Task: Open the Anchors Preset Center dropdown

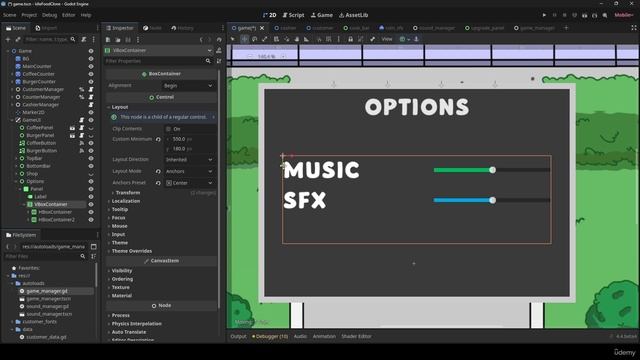Action: coord(189,183)
